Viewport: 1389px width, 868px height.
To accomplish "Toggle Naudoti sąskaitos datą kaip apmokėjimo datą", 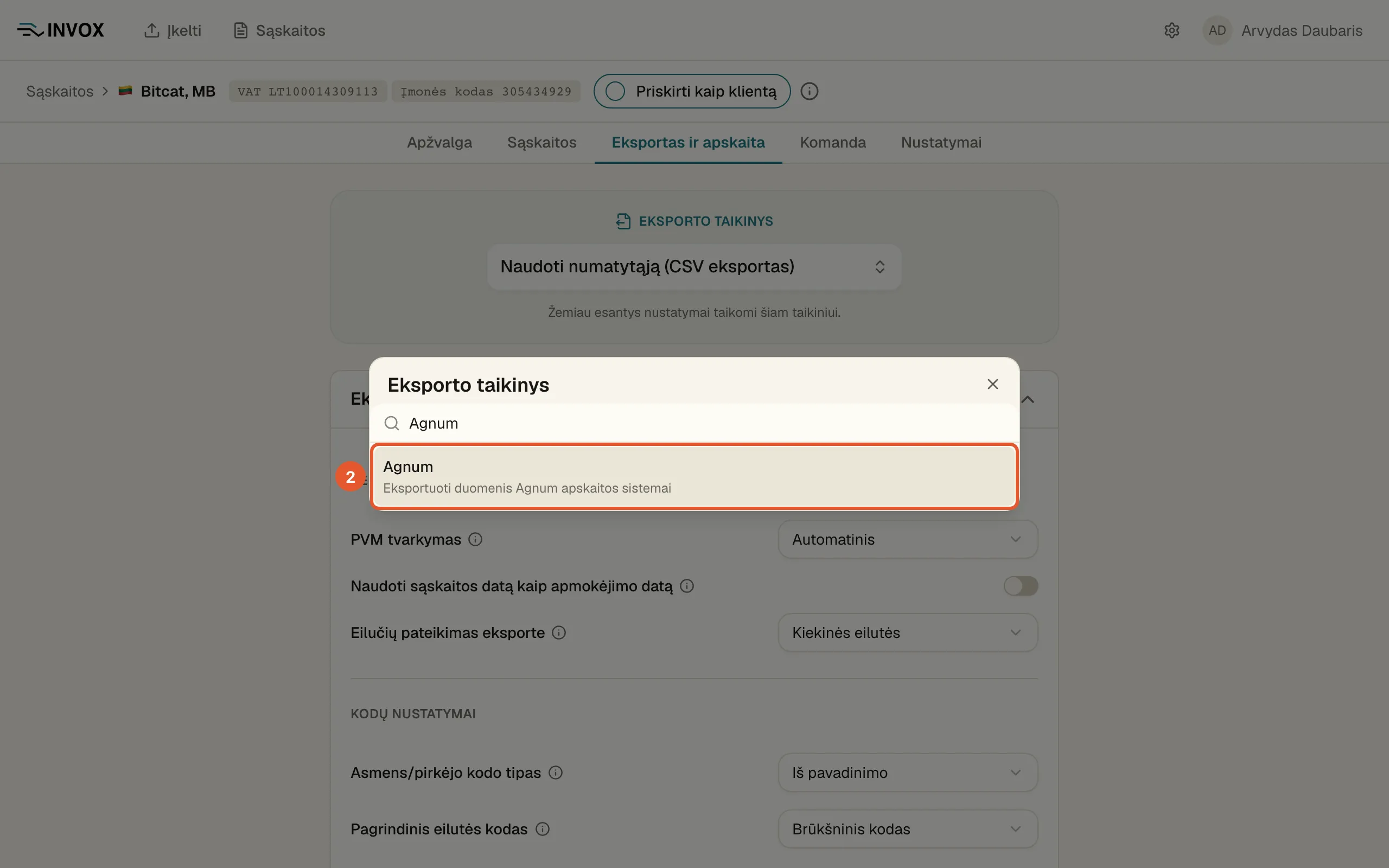I will click(x=1021, y=586).
